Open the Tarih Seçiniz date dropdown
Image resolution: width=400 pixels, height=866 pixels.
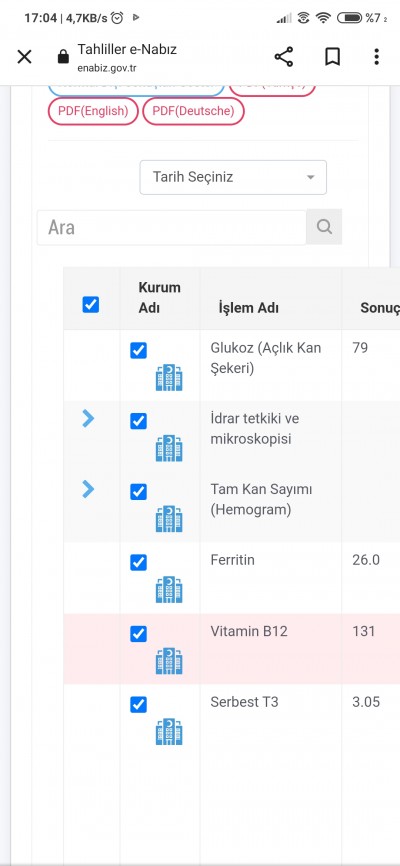click(x=233, y=177)
